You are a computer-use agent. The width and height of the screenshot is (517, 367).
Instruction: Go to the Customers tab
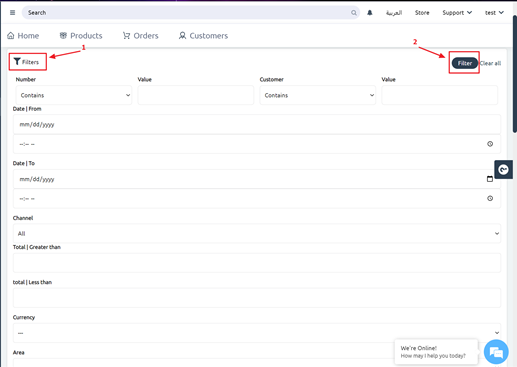[203, 36]
